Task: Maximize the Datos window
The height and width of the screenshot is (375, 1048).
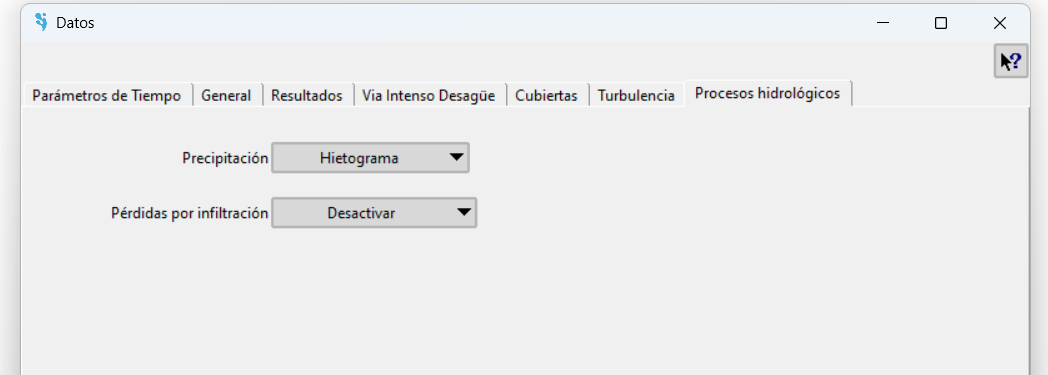Action: (941, 23)
